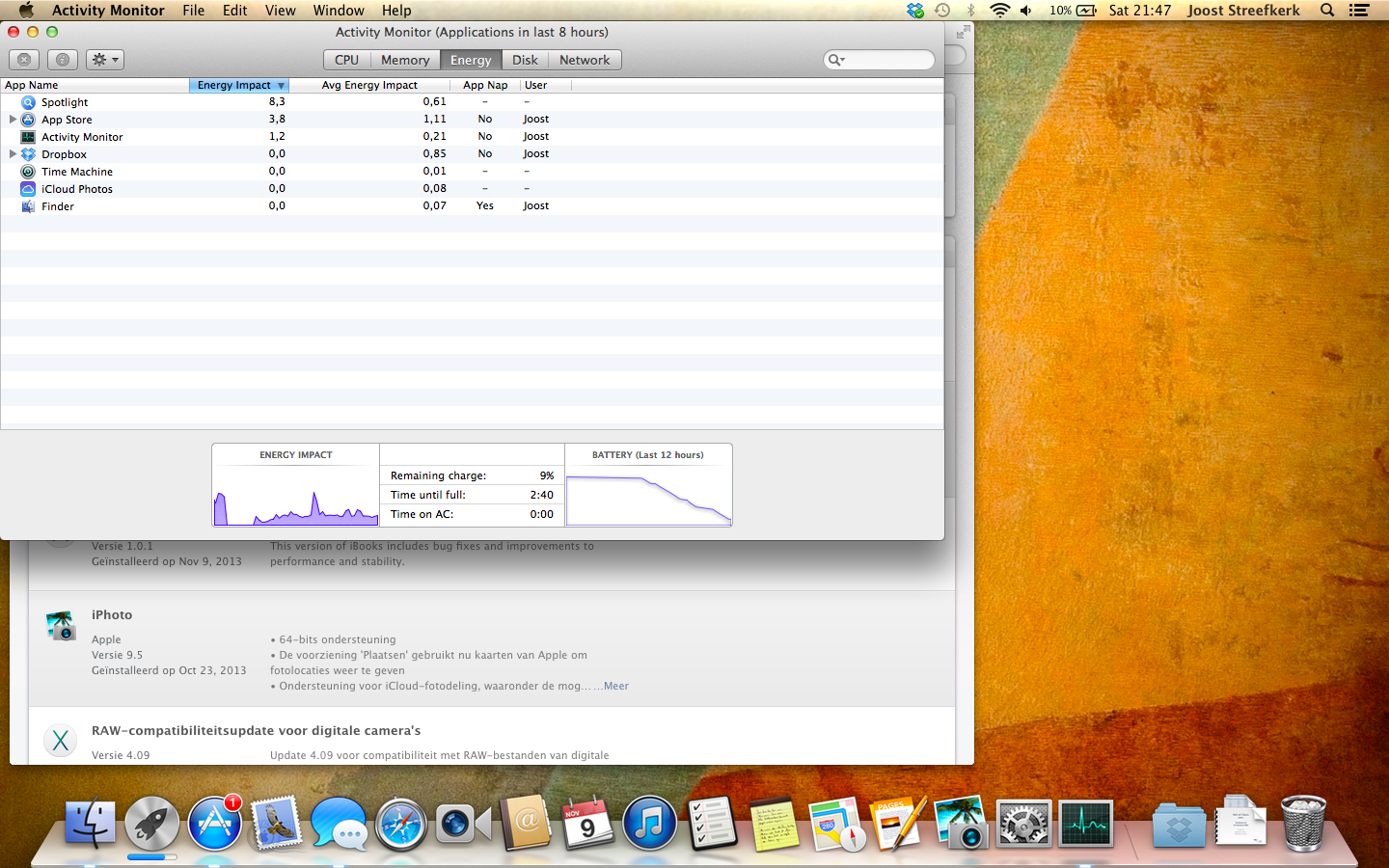Expand the App Store process row

click(x=13, y=120)
